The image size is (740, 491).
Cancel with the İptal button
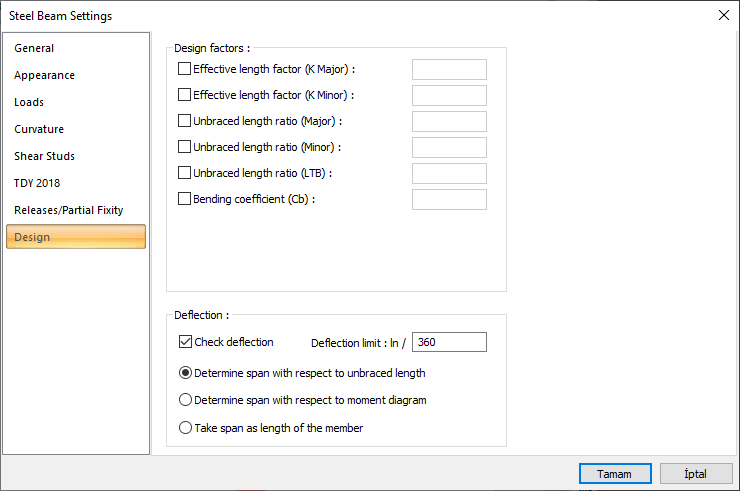[696, 474]
